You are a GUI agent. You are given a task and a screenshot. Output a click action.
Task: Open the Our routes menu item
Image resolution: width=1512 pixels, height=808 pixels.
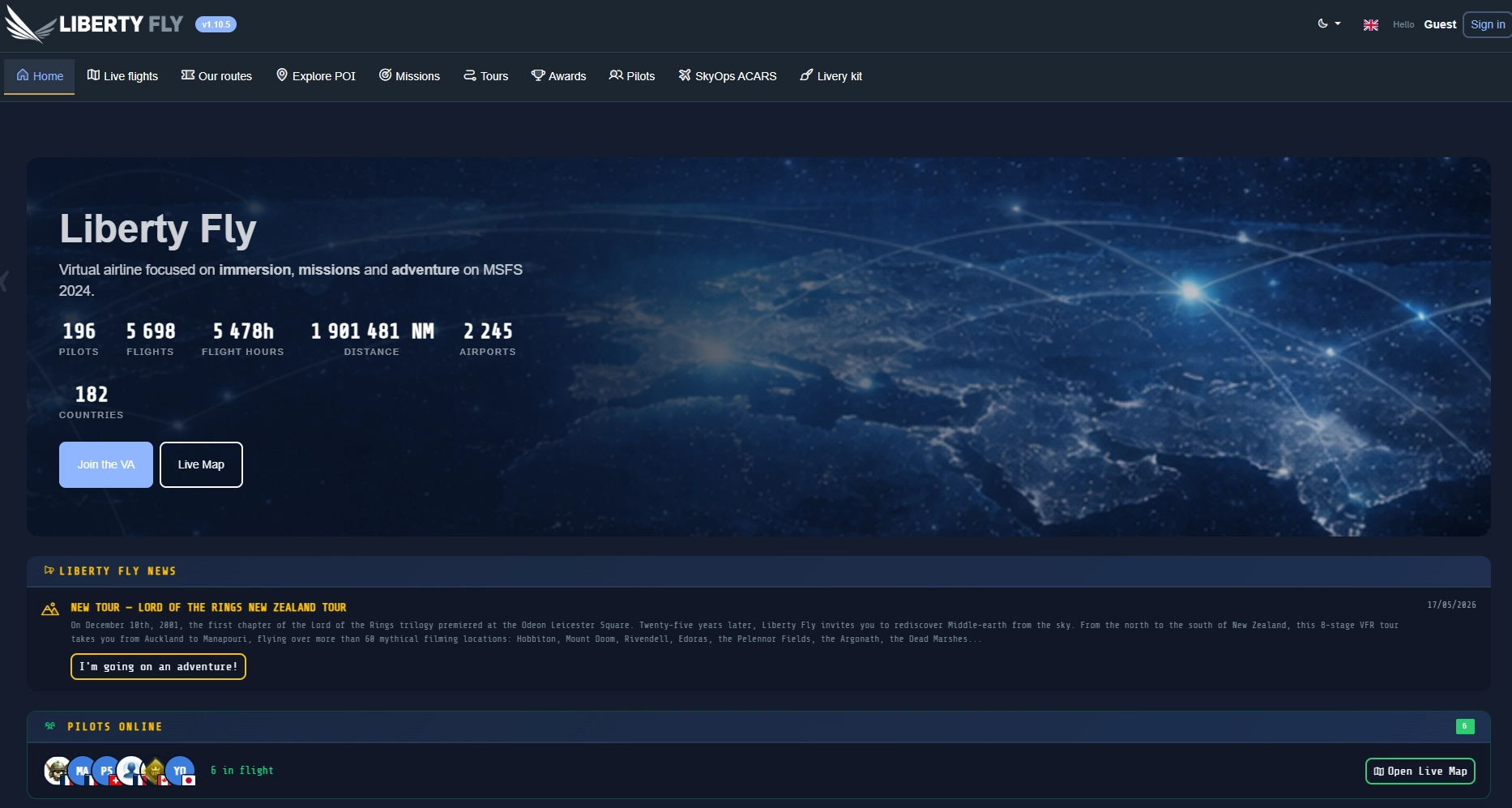click(x=216, y=76)
